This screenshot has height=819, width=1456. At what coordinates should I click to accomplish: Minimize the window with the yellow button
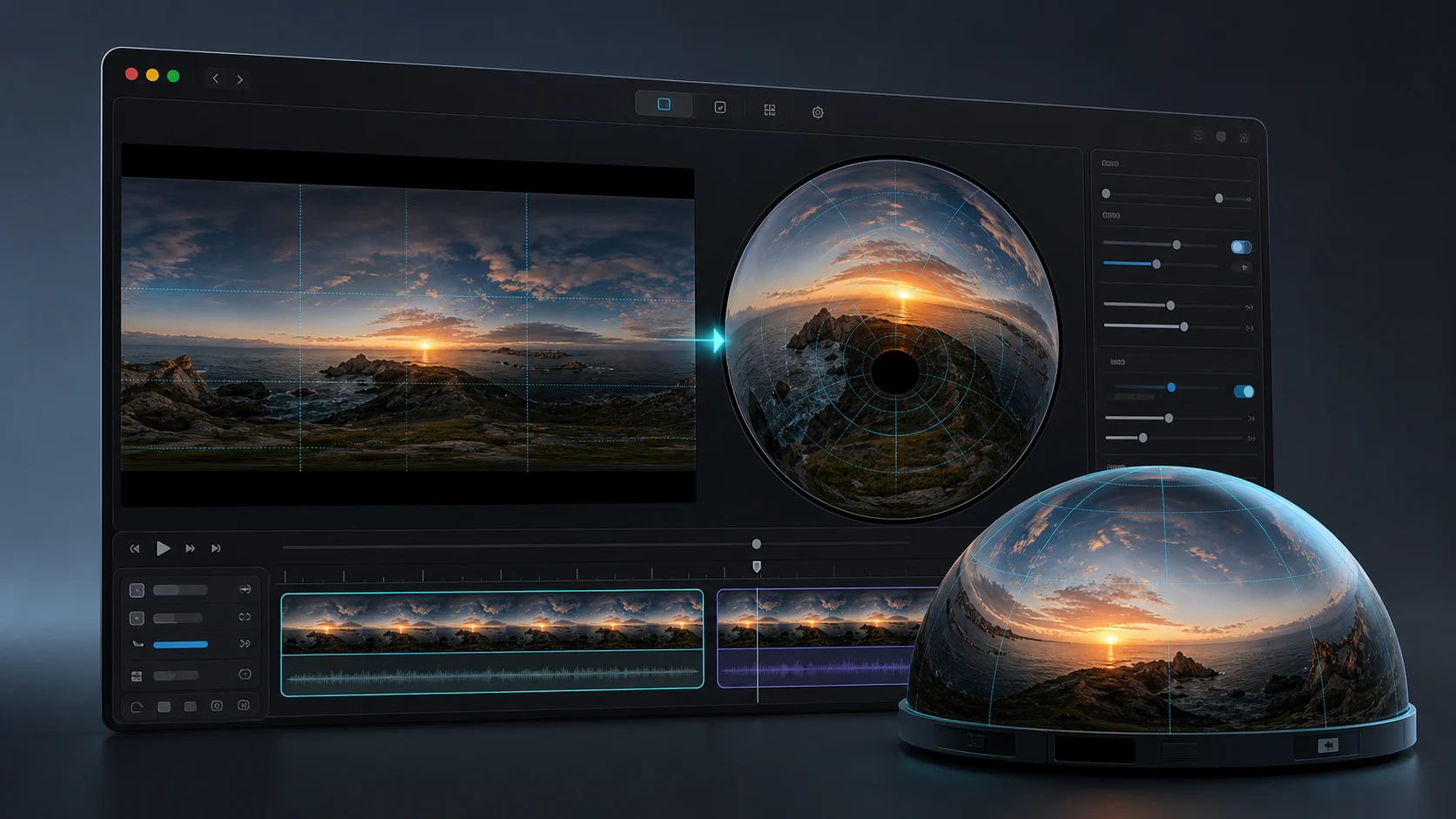pos(152,75)
